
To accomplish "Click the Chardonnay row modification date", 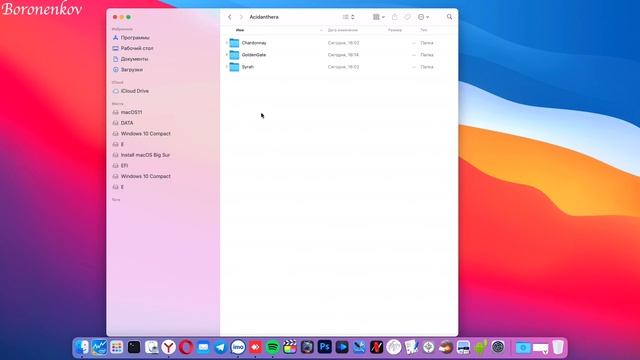I will click(x=343, y=43).
